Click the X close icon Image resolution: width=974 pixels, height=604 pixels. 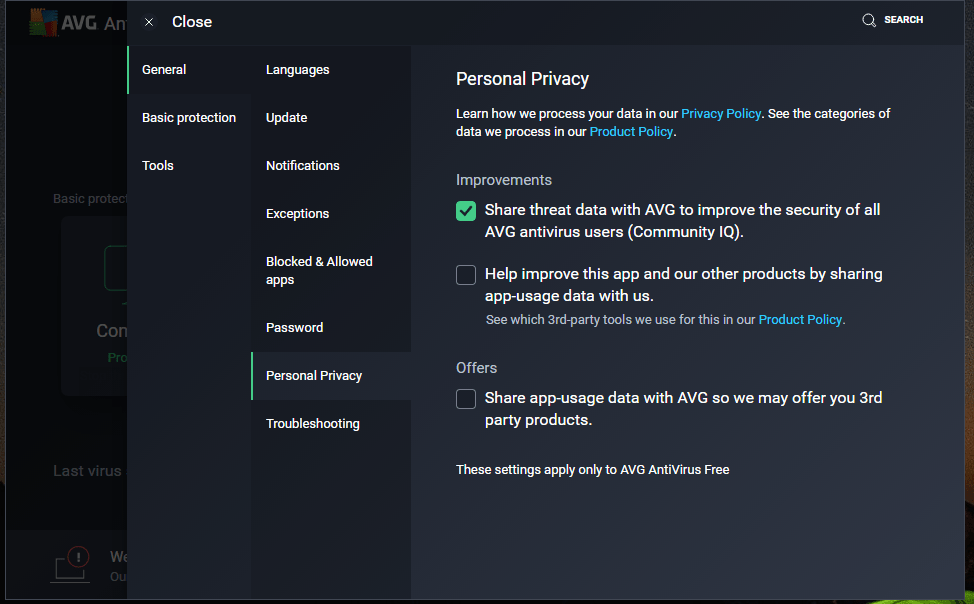(149, 22)
